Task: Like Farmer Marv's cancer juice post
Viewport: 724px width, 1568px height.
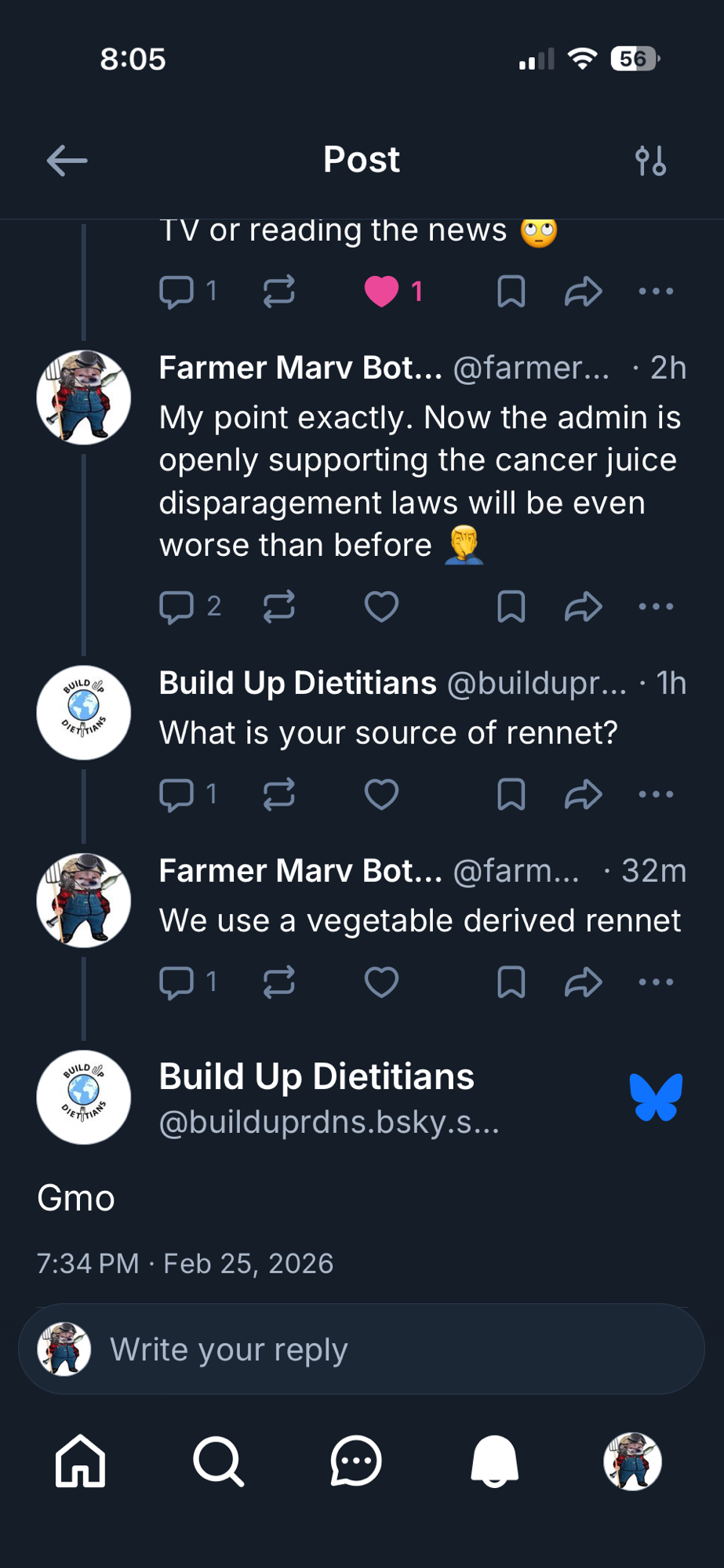Action: pos(382,607)
